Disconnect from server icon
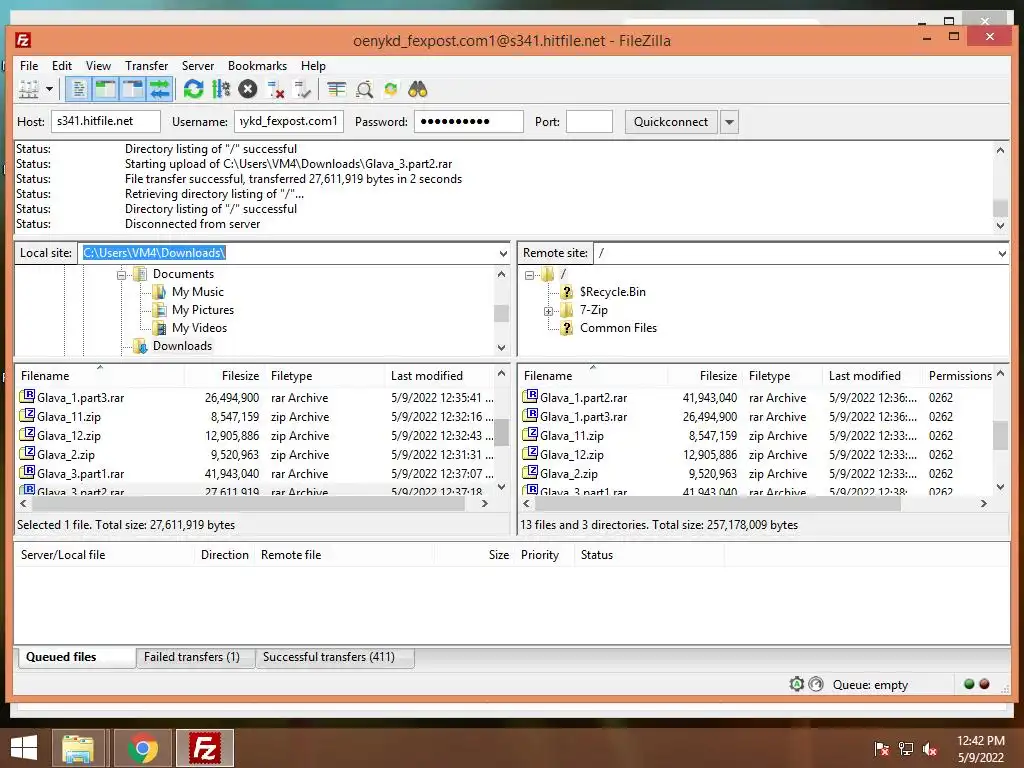The width and height of the screenshot is (1024, 768). (x=276, y=89)
